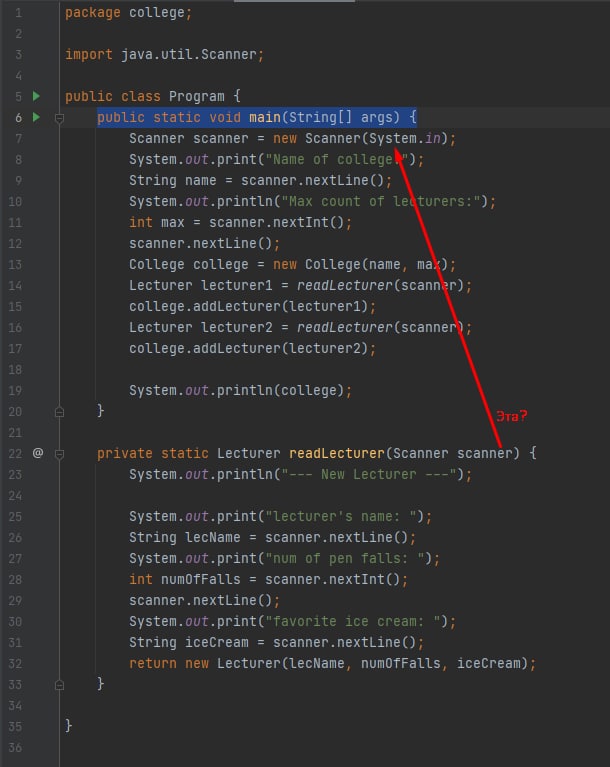Click line number 36 in the gutter
Image resolution: width=610 pixels, height=767 pixels.
click(x=15, y=748)
